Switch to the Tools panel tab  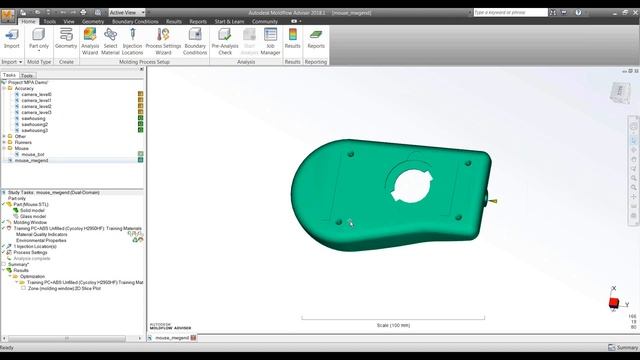coord(27,76)
